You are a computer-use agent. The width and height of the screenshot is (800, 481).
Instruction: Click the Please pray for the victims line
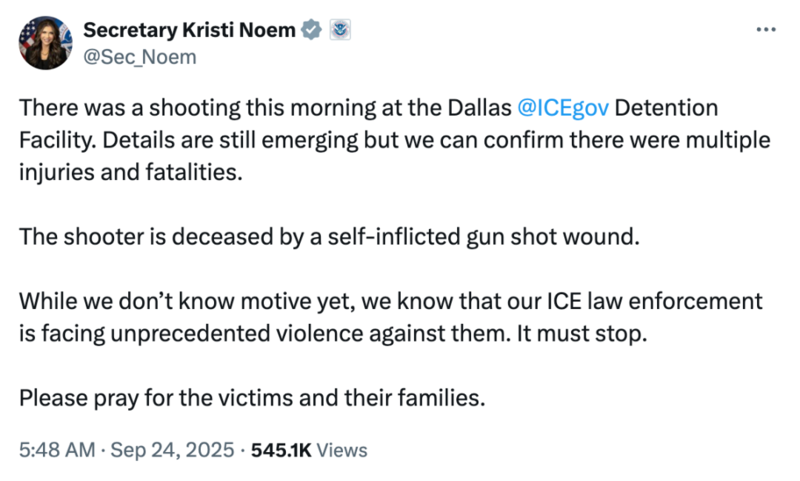coord(252,398)
